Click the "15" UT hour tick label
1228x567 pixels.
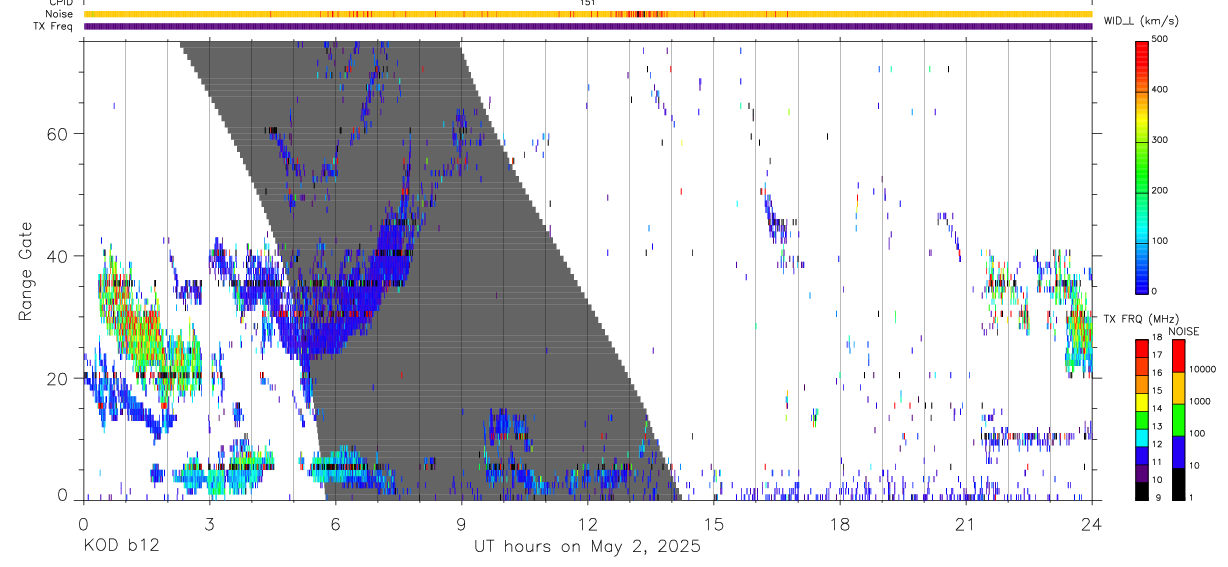tap(714, 523)
